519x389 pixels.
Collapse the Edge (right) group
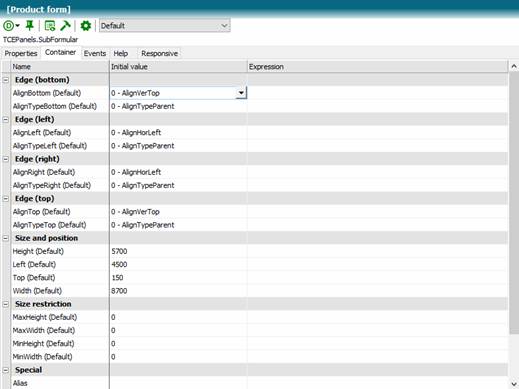tap(6, 159)
